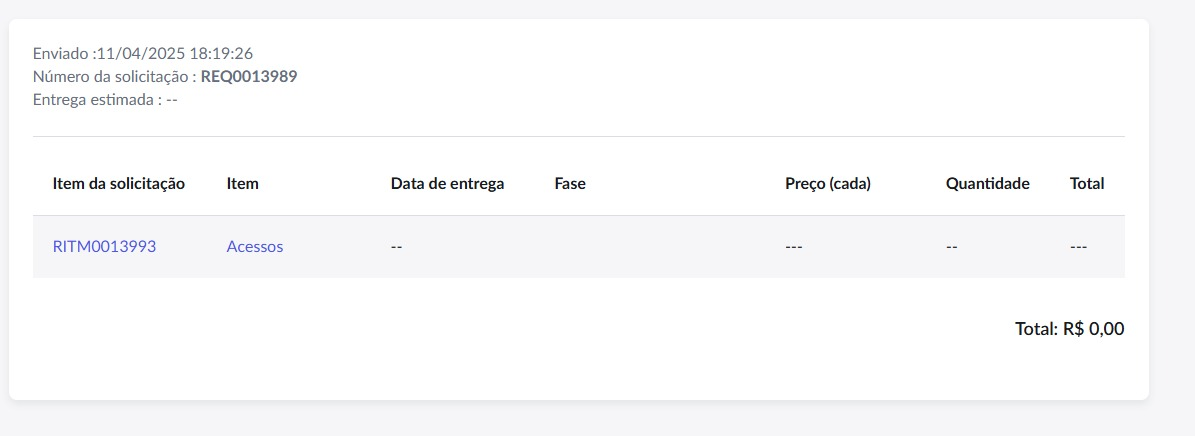Image resolution: width=1195 pixels, height=436 pixels.
Task: Click the sent timestamp 11/04/2025 18:19:26
Action: click(175, 53)
